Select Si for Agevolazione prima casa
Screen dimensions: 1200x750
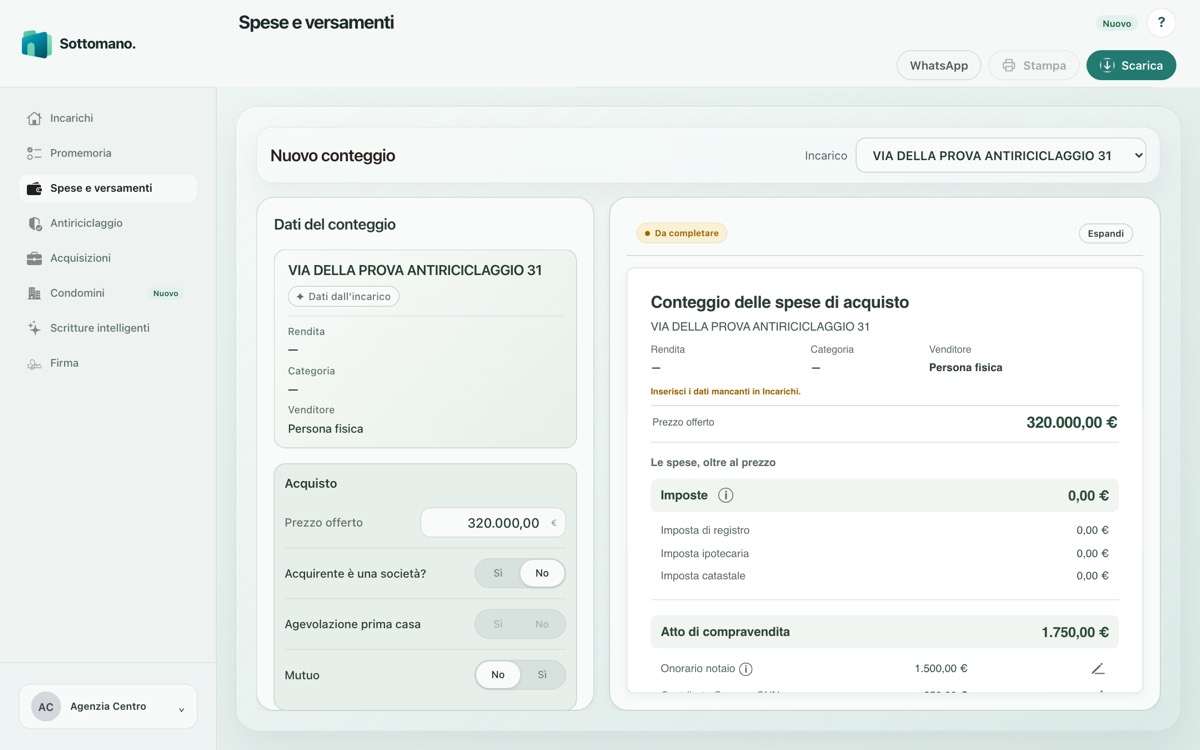498,624
